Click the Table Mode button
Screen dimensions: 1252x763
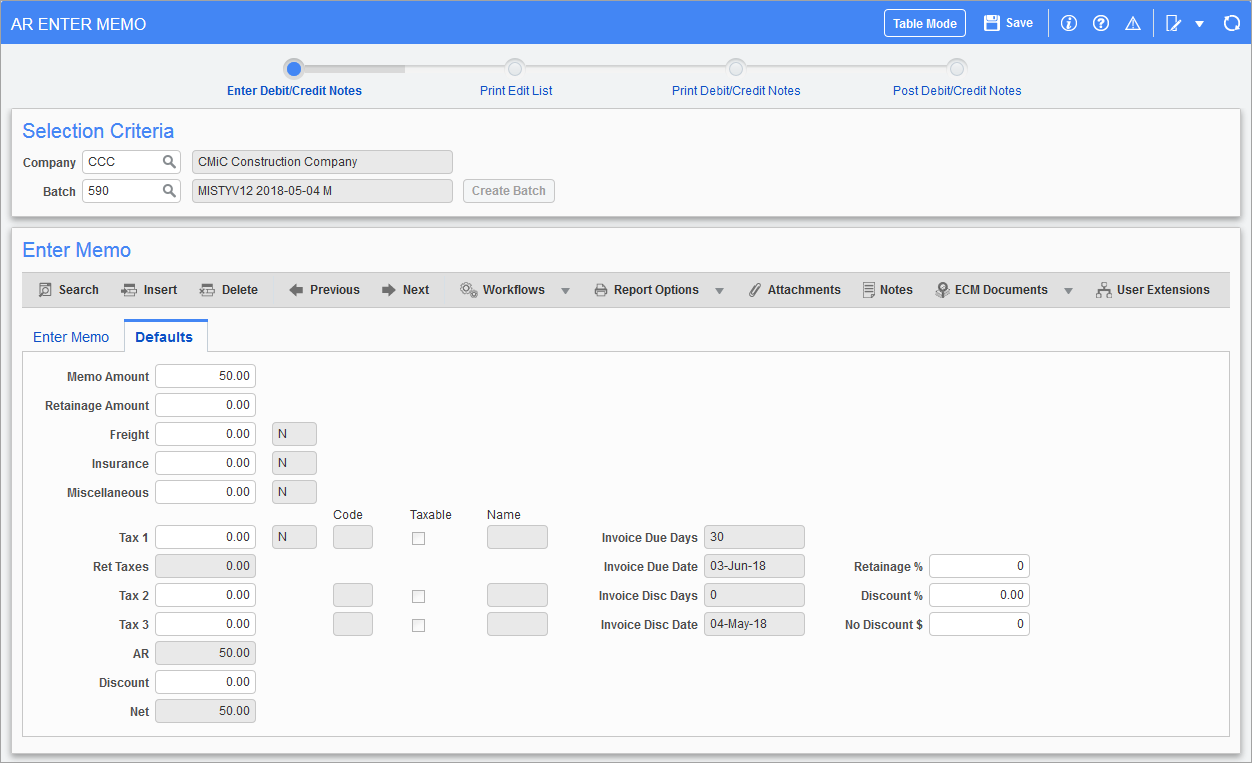coord(924,23)
